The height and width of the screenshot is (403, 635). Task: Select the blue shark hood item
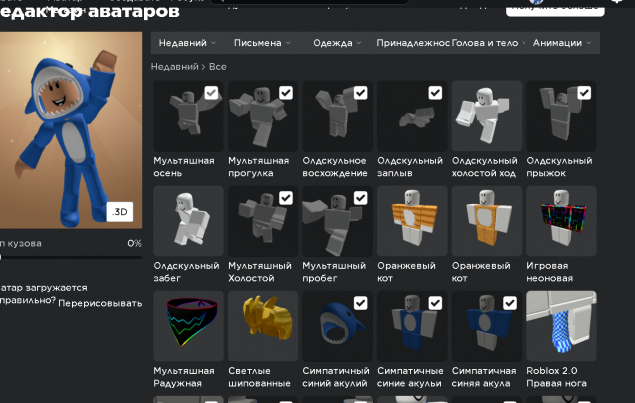click(x=337, y=326)
